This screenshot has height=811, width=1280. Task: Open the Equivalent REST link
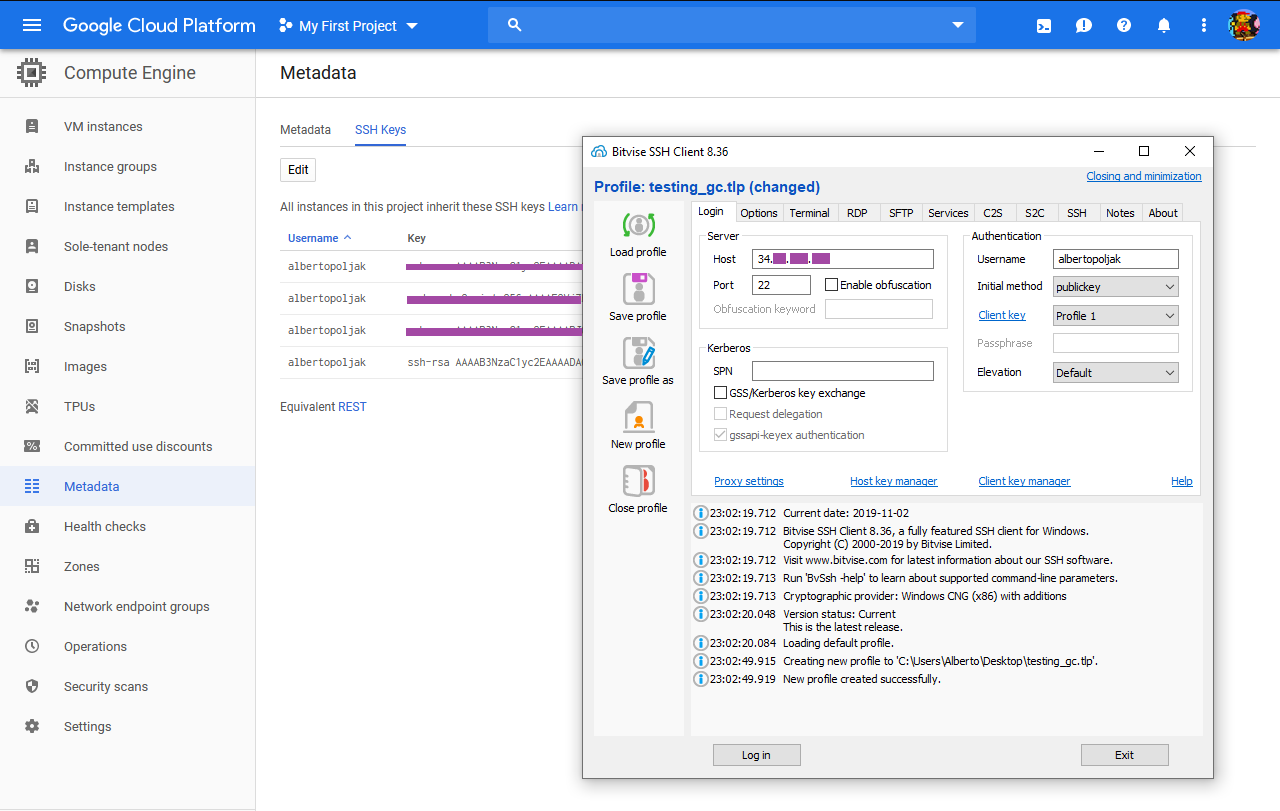coord(352,407)
